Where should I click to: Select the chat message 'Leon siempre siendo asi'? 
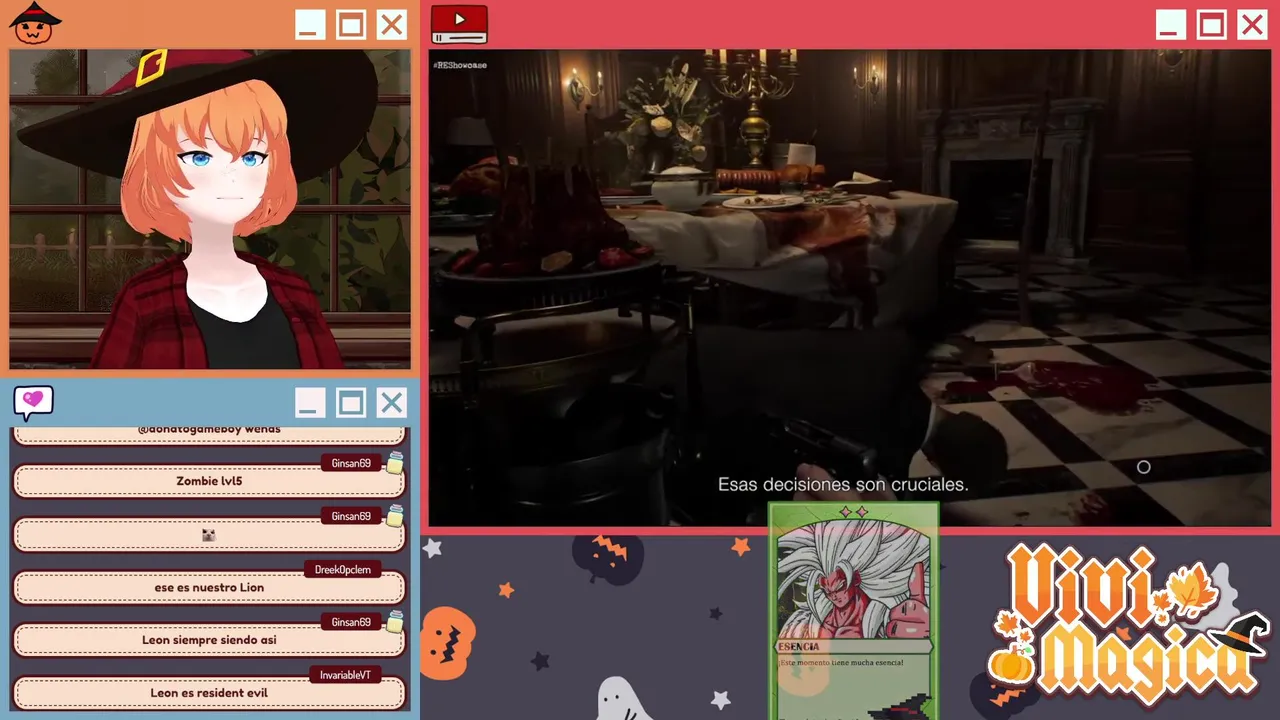209,640
